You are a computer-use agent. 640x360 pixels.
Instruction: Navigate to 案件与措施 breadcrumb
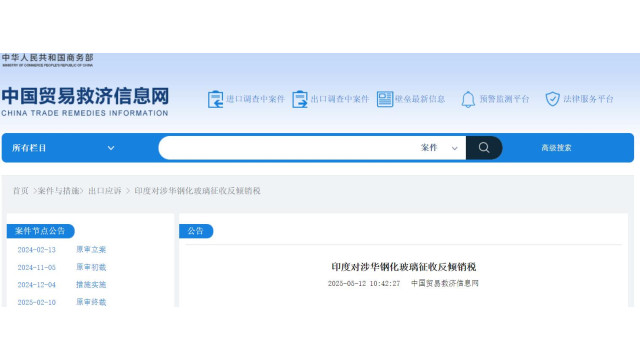click(58, 191)
